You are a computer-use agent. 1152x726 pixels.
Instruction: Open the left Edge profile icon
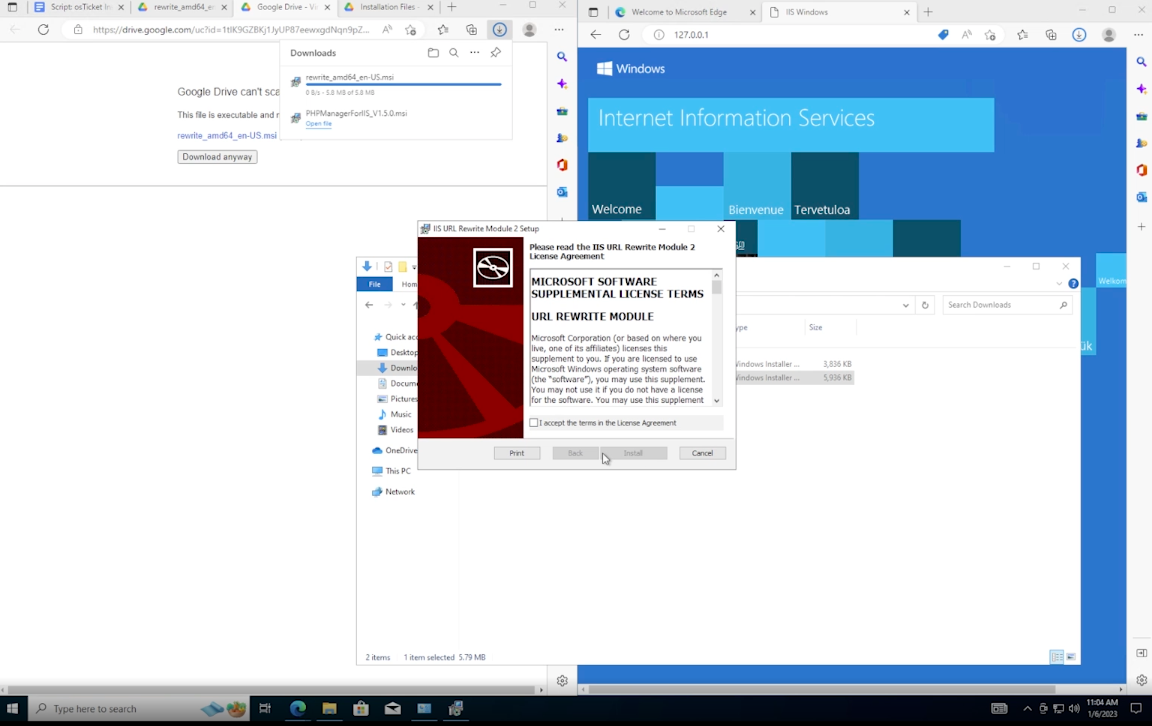[529, 29]
